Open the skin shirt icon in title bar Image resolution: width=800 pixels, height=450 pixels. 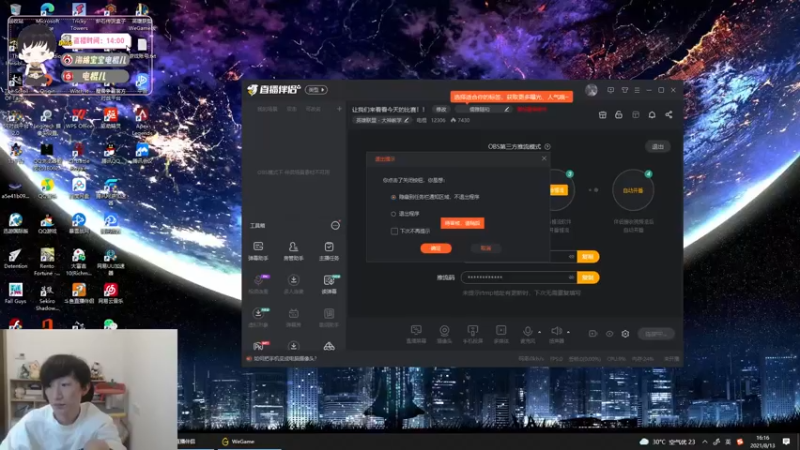click(x=624, y=90)
